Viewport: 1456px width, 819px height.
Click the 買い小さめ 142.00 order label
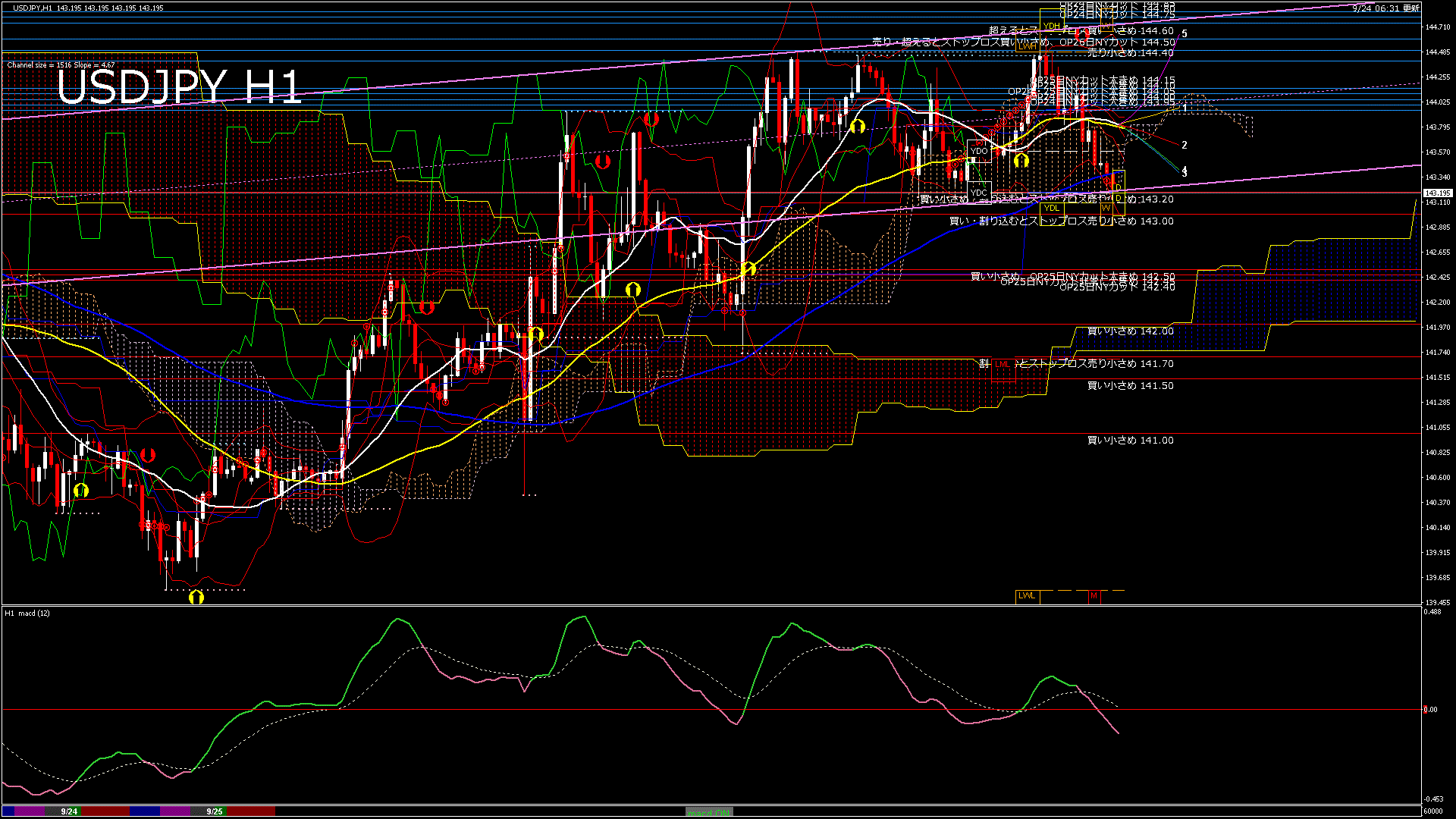coord(1130,331)
